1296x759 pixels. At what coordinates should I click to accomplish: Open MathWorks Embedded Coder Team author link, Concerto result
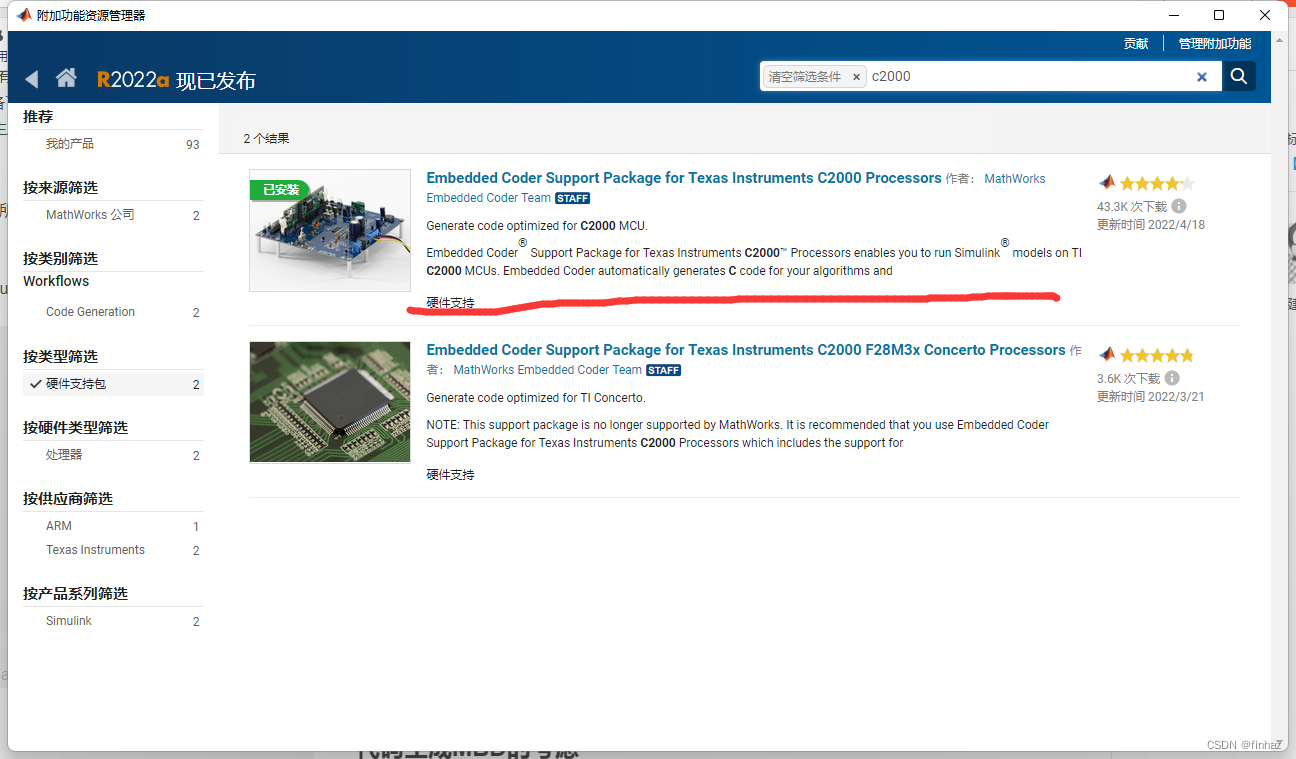[x=549, y=370]
